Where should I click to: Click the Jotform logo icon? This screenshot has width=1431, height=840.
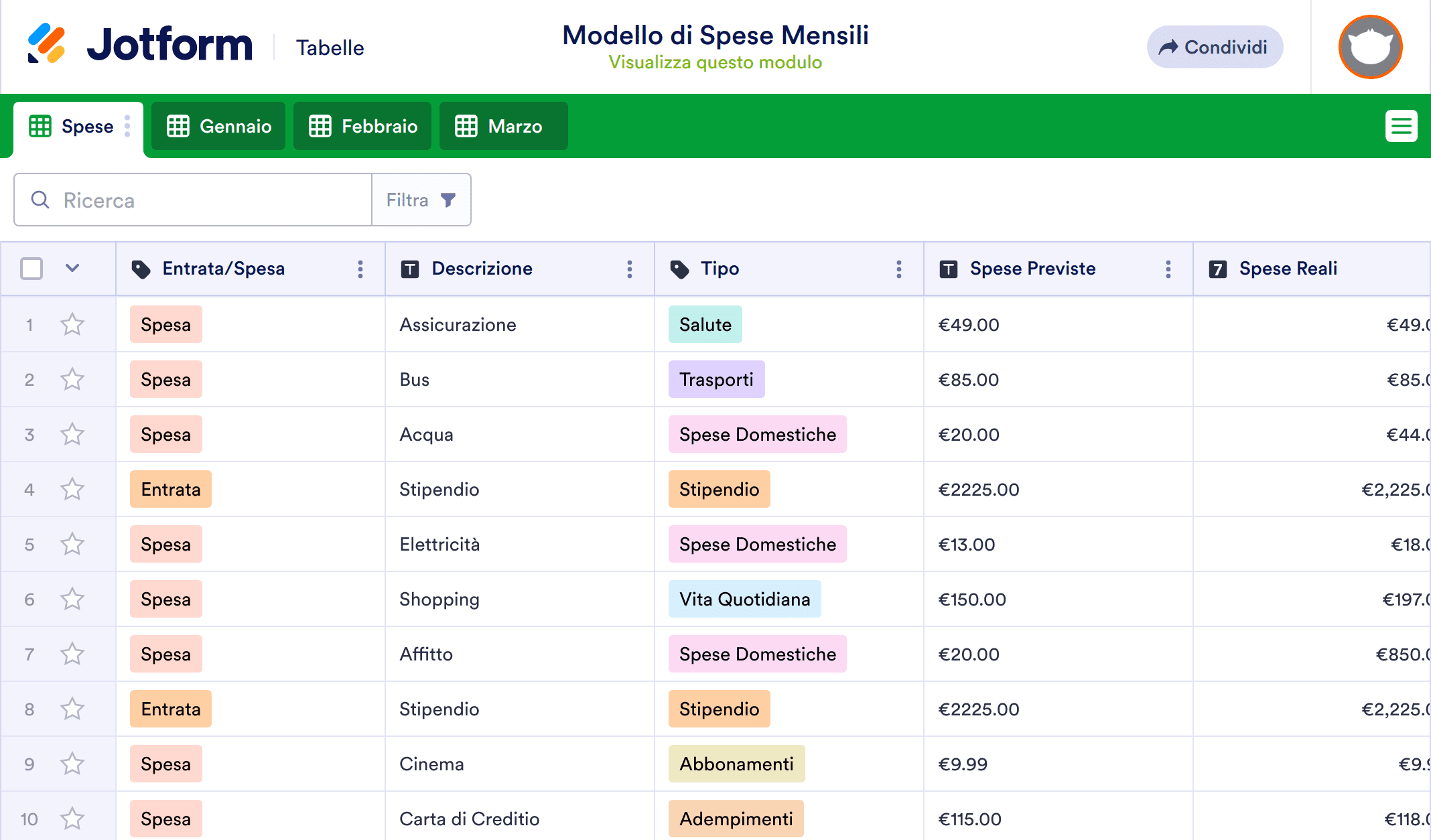click(46, 44)
